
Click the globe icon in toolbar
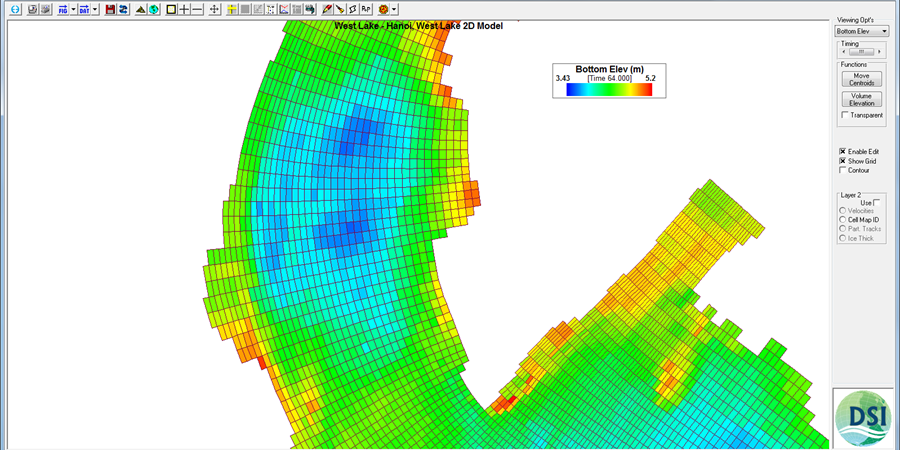[x=154, y=9]
